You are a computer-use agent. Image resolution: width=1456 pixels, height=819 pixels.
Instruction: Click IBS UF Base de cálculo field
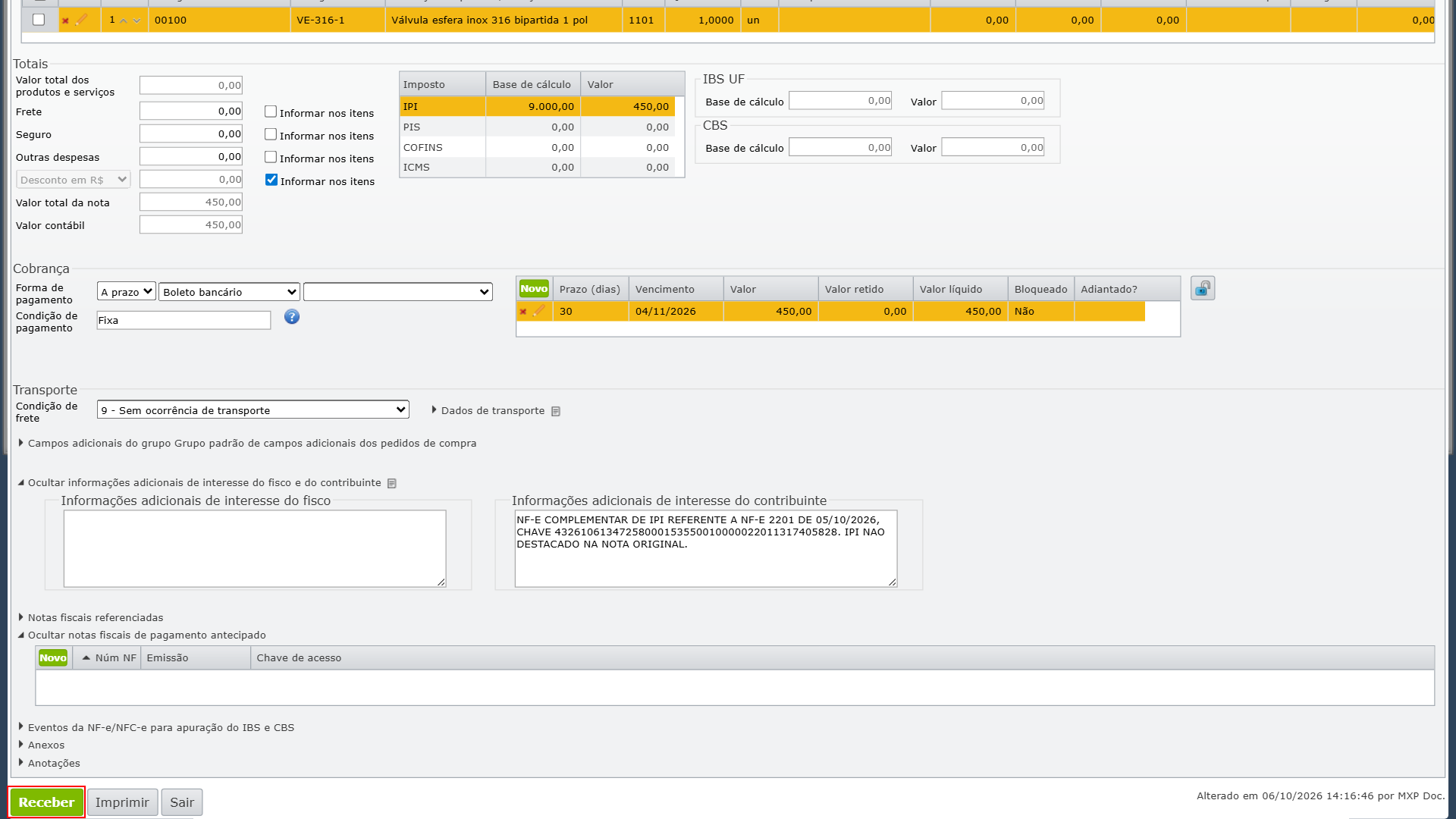pos(840,101)
